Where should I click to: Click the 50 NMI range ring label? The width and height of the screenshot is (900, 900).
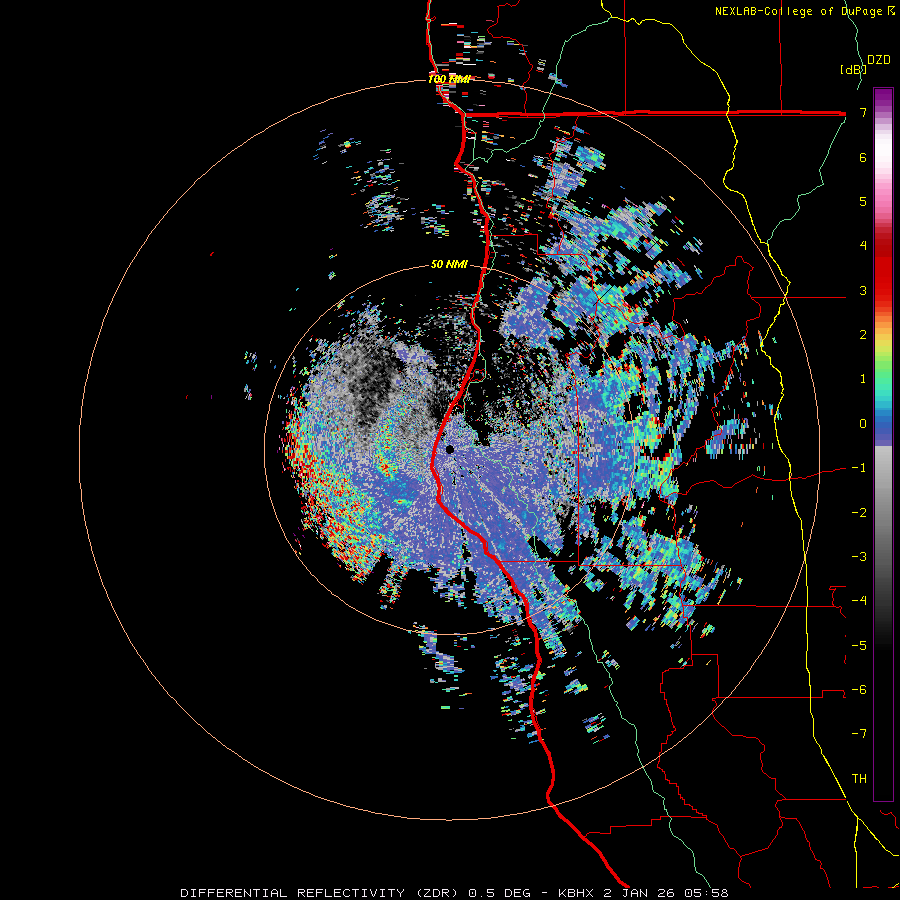[449, 264]
